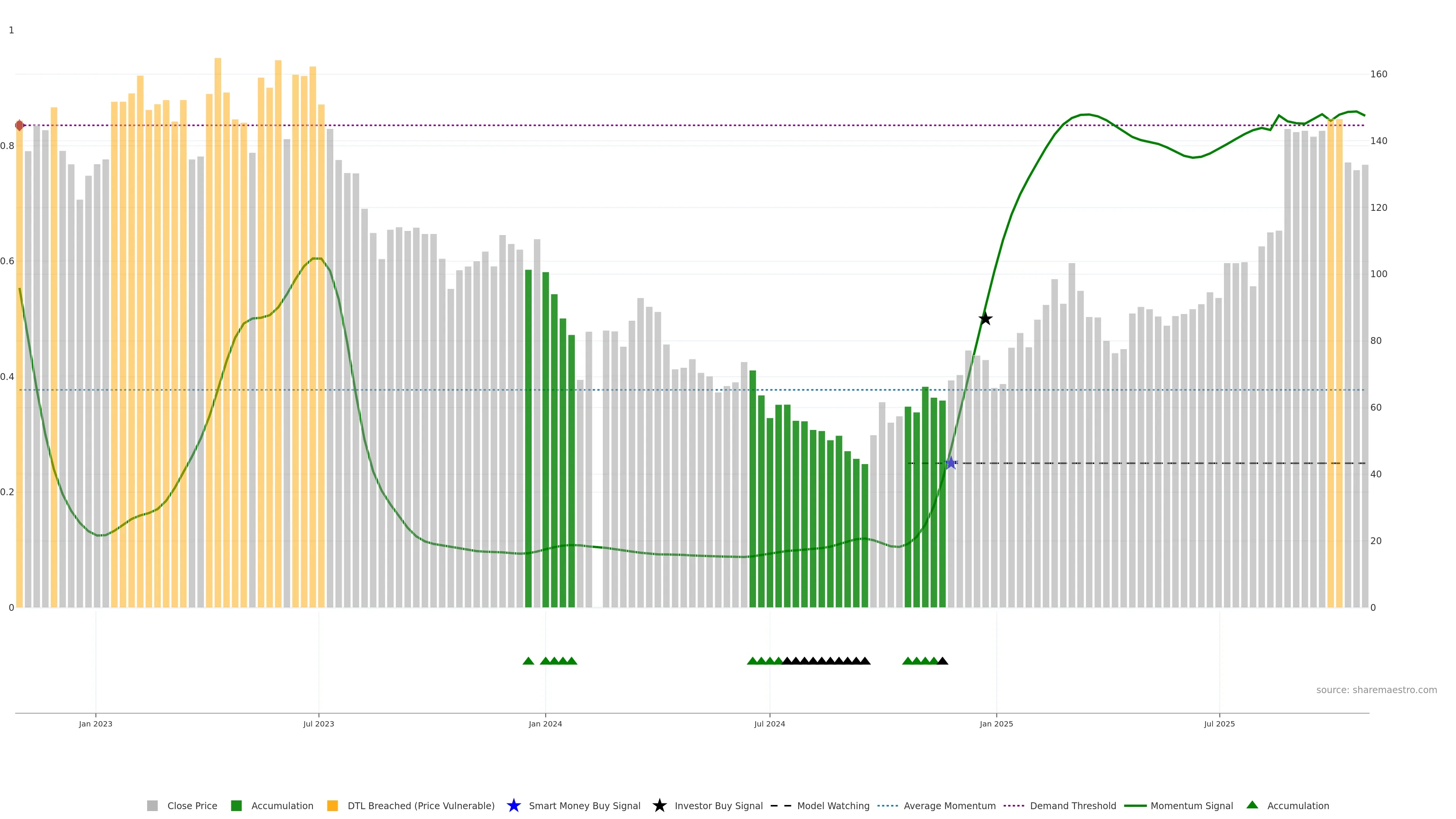Screen dimensions: 1456x819
Task: Click the blue Smart Money Buy Signal star on chart
Action: [951, 463]
